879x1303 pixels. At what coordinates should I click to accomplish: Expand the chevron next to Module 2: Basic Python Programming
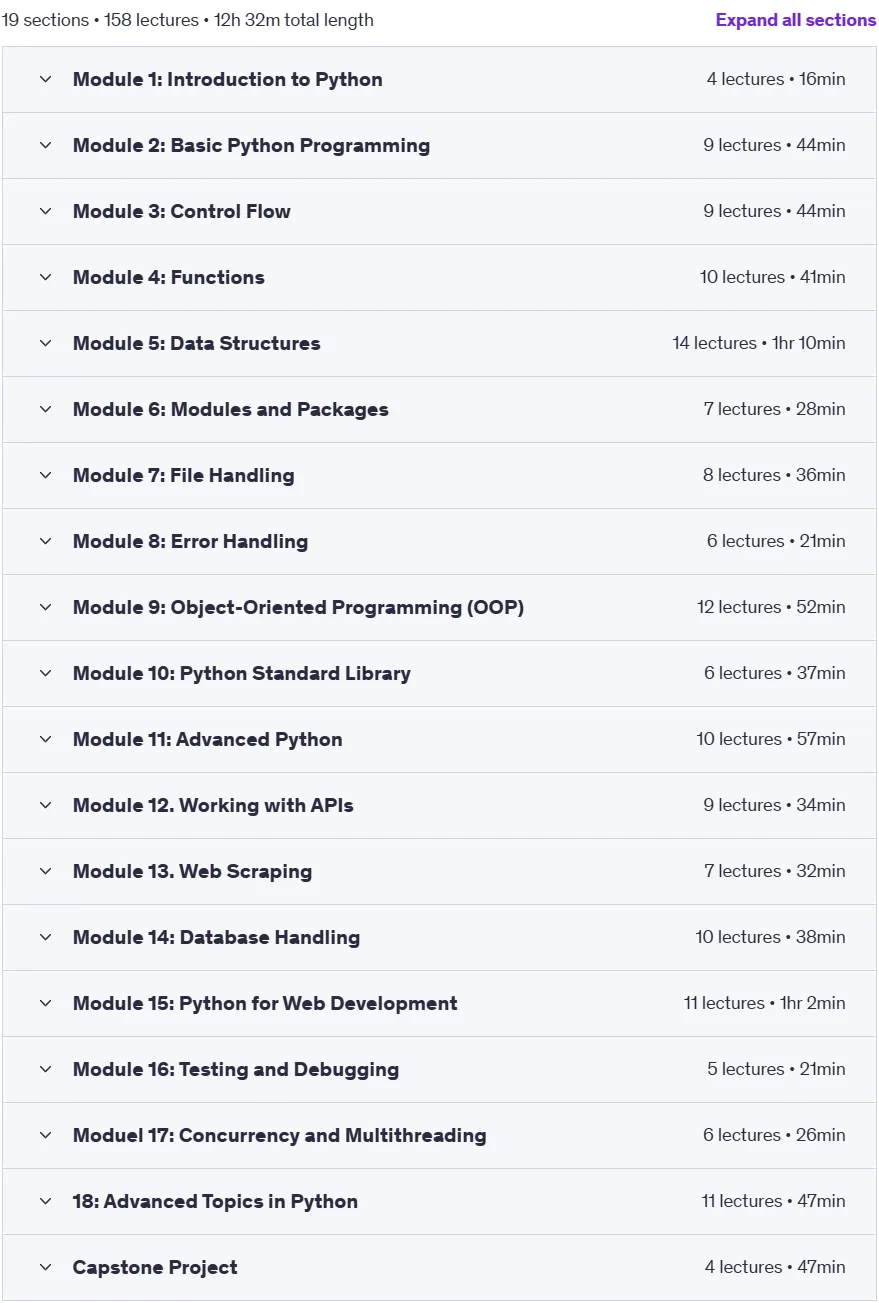point(45,145)
